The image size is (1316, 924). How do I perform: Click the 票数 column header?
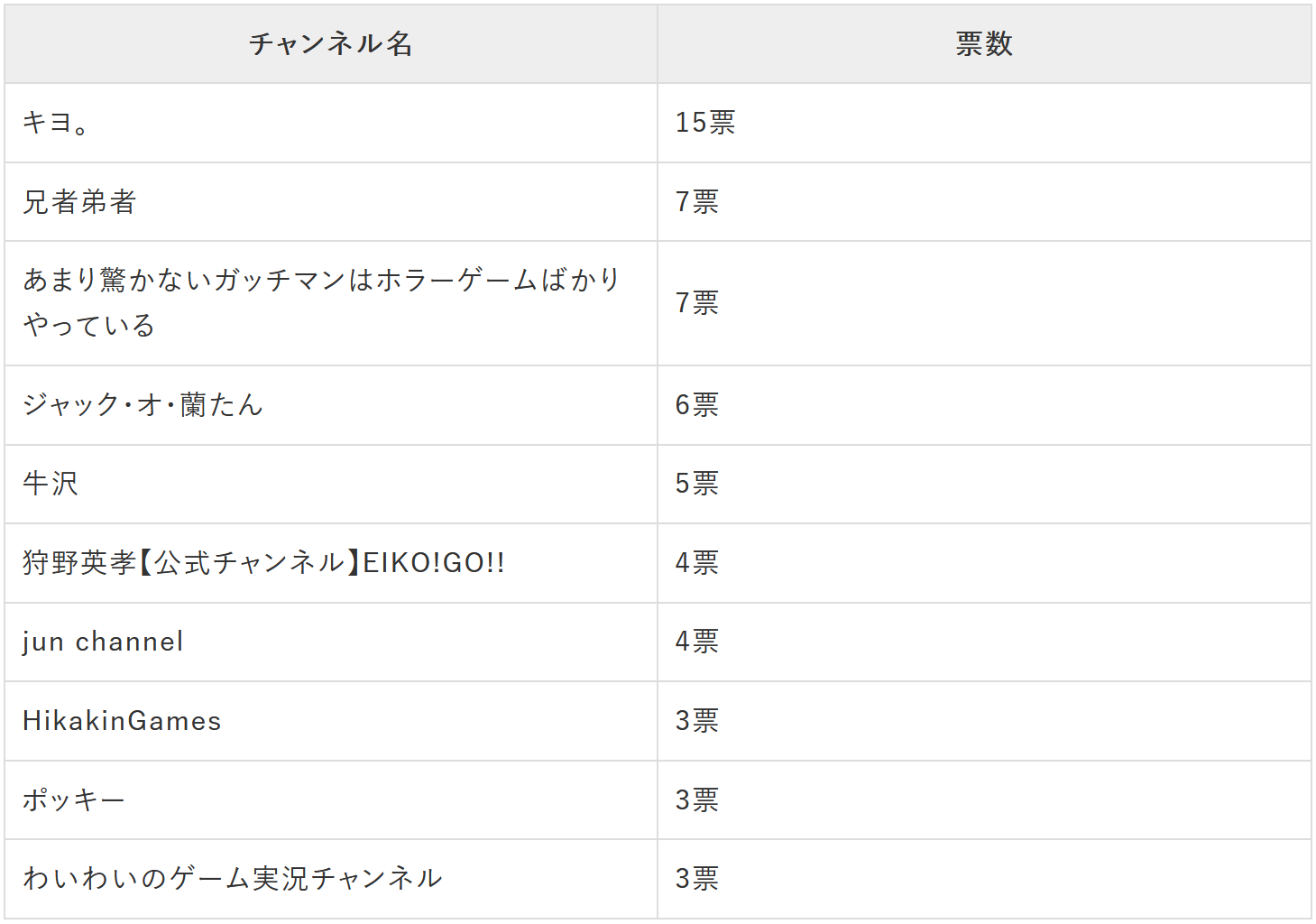coord(984,43)
